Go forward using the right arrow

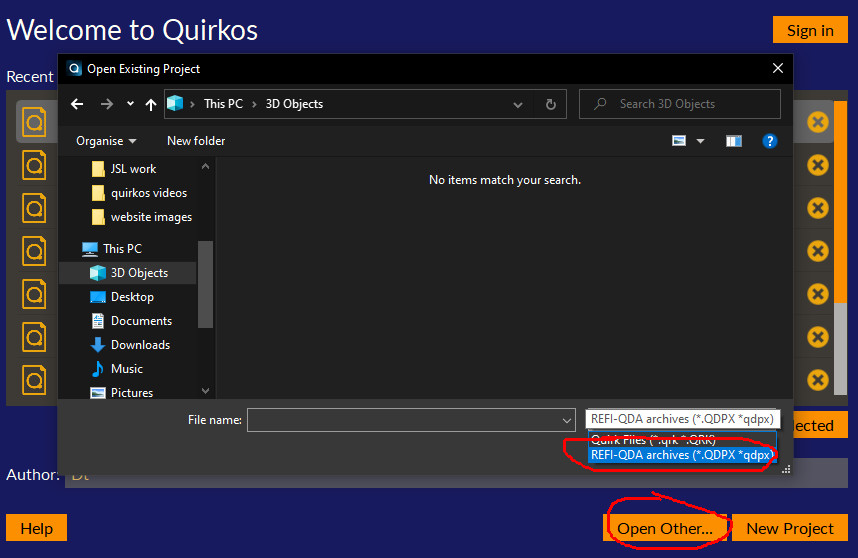[107, 104]
